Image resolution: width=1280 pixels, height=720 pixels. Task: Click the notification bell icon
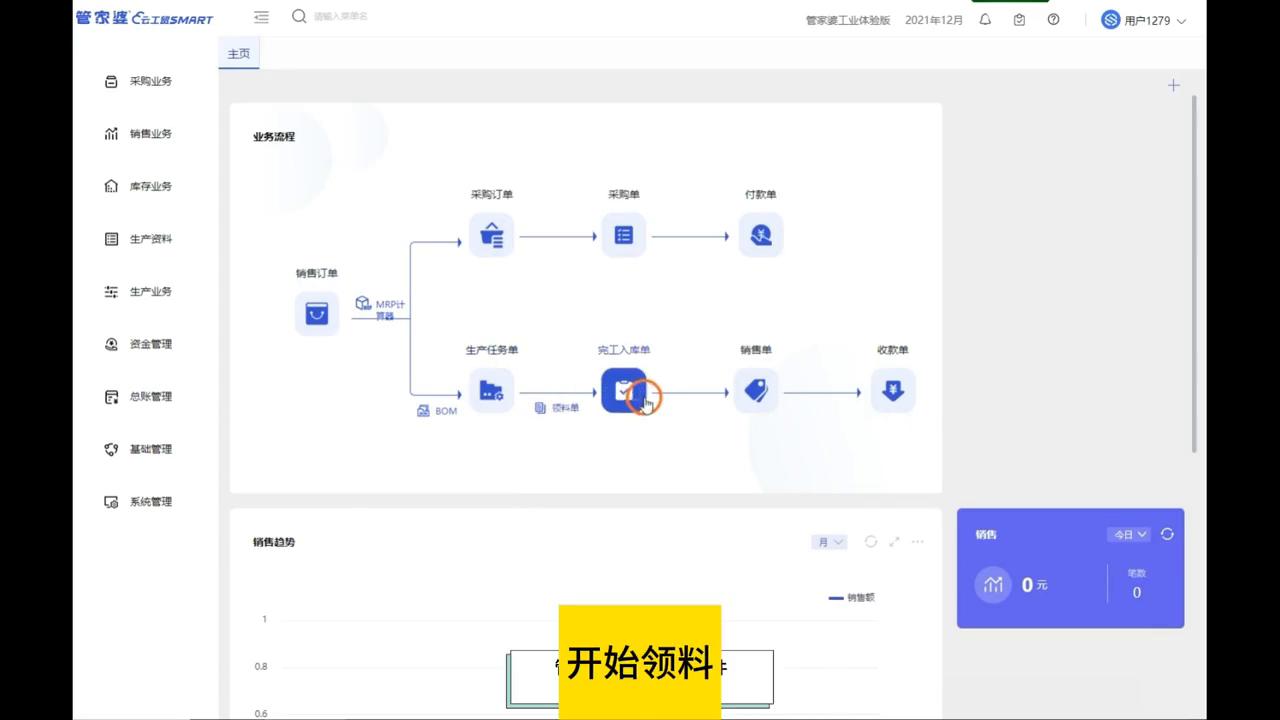[985, 18]
